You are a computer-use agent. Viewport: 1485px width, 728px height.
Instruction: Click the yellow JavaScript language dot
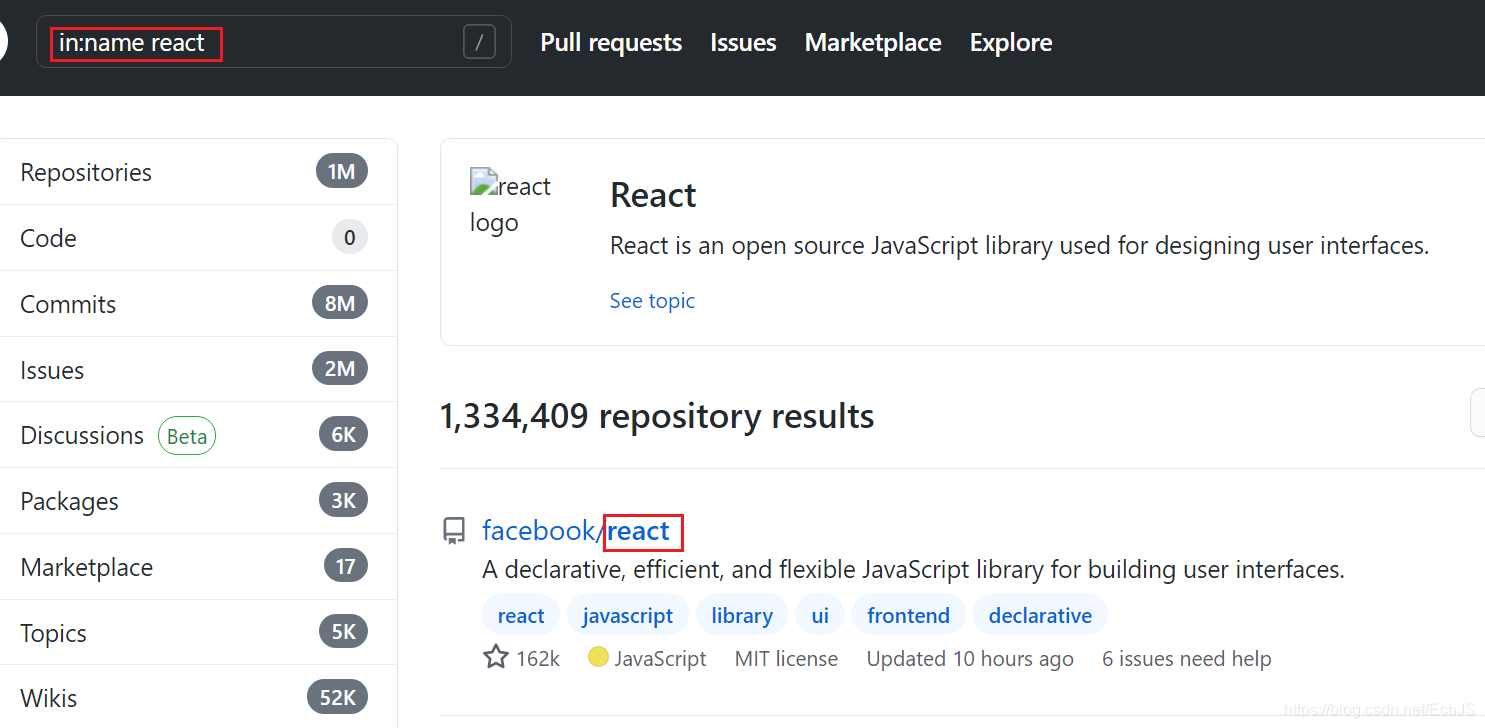click(598, 657)
